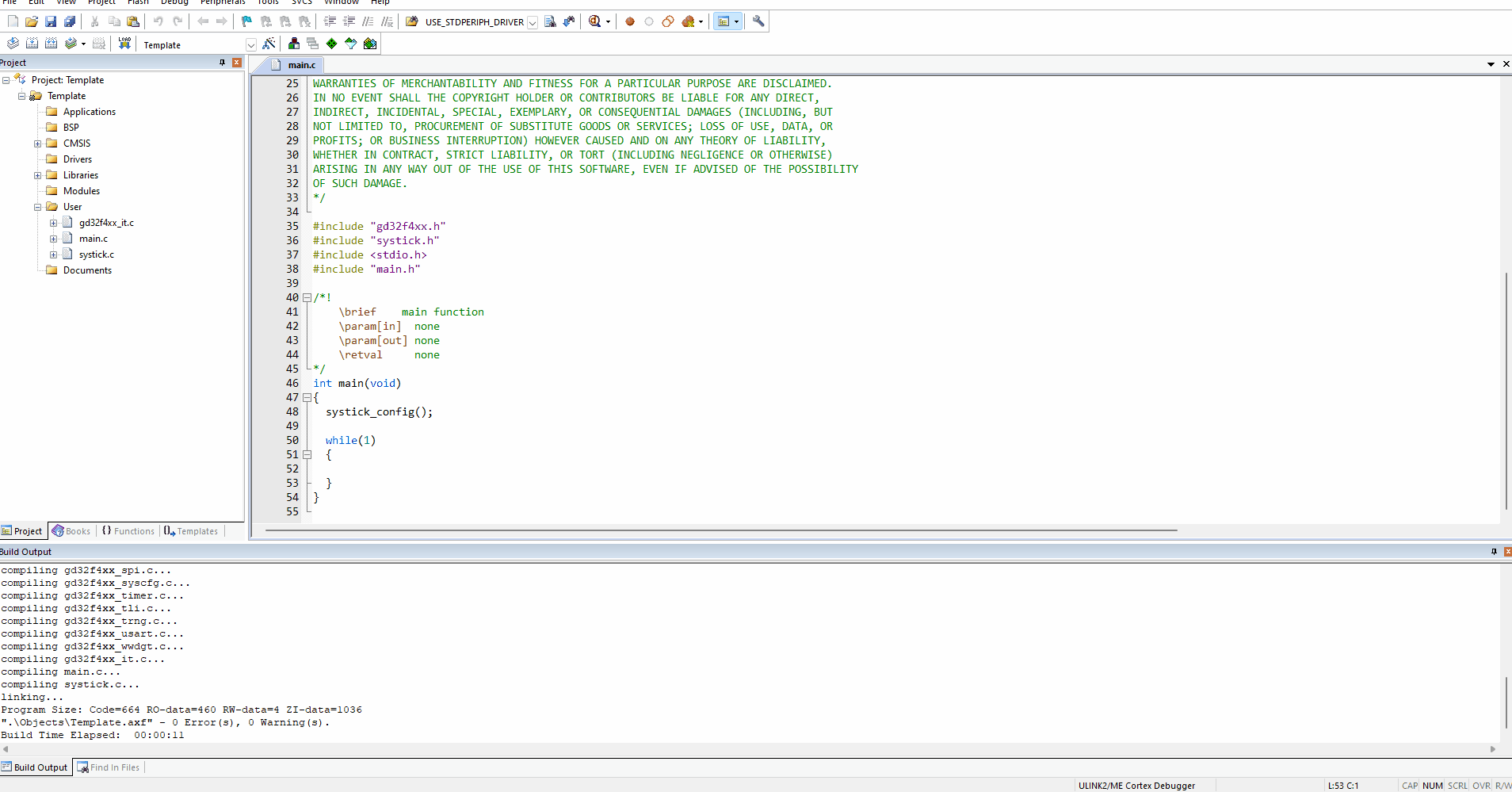Screen dimensions: 1512x792
Task: Open Configuration using the wrench icon
Action: tap(758, 21)
